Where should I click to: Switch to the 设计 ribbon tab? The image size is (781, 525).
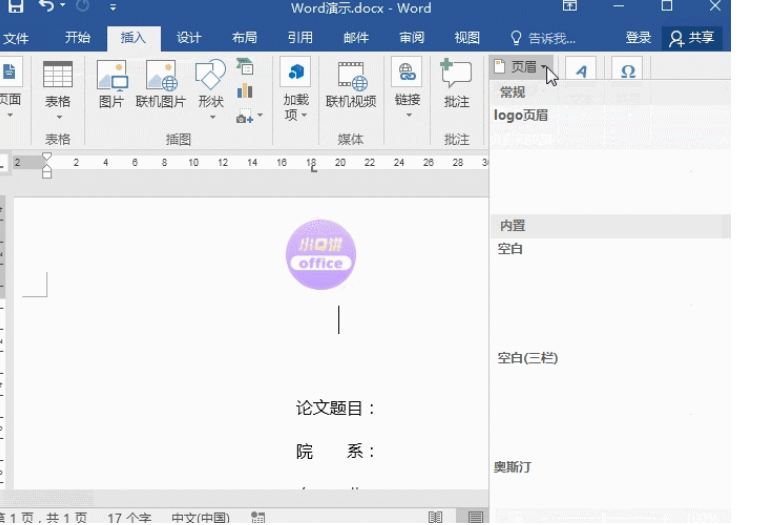click(189, 38)
